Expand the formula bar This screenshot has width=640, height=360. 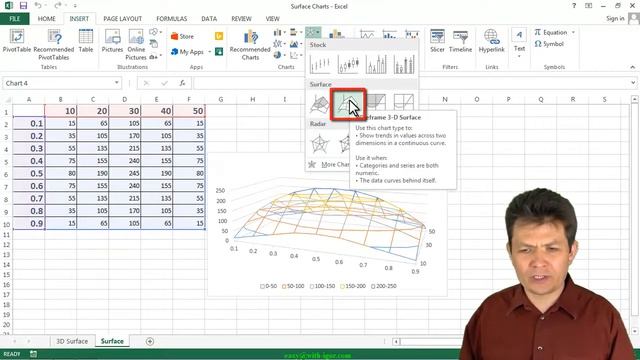click(x=633, y=83)
